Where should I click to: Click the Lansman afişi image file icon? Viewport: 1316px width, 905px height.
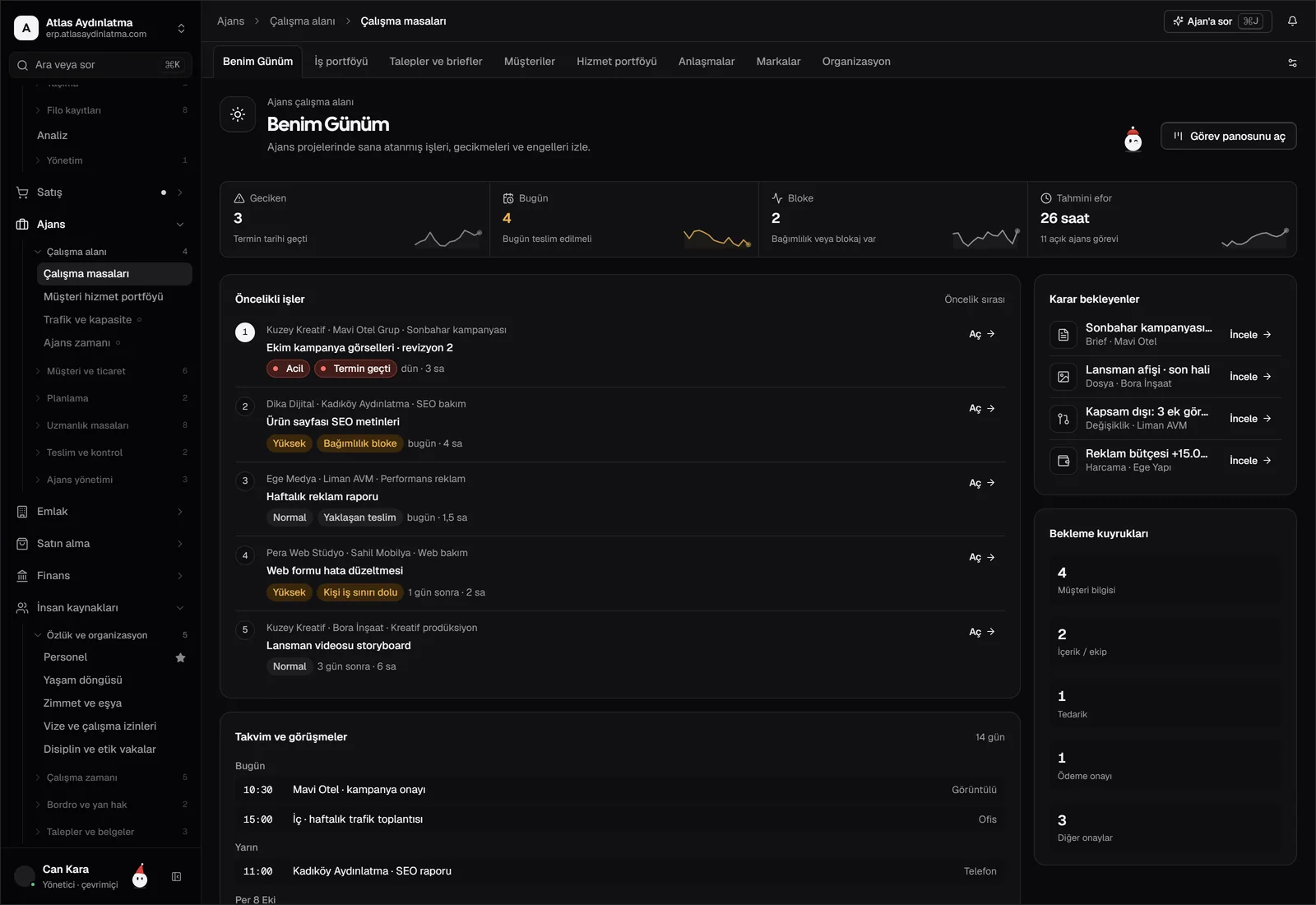click(1063, 377)
